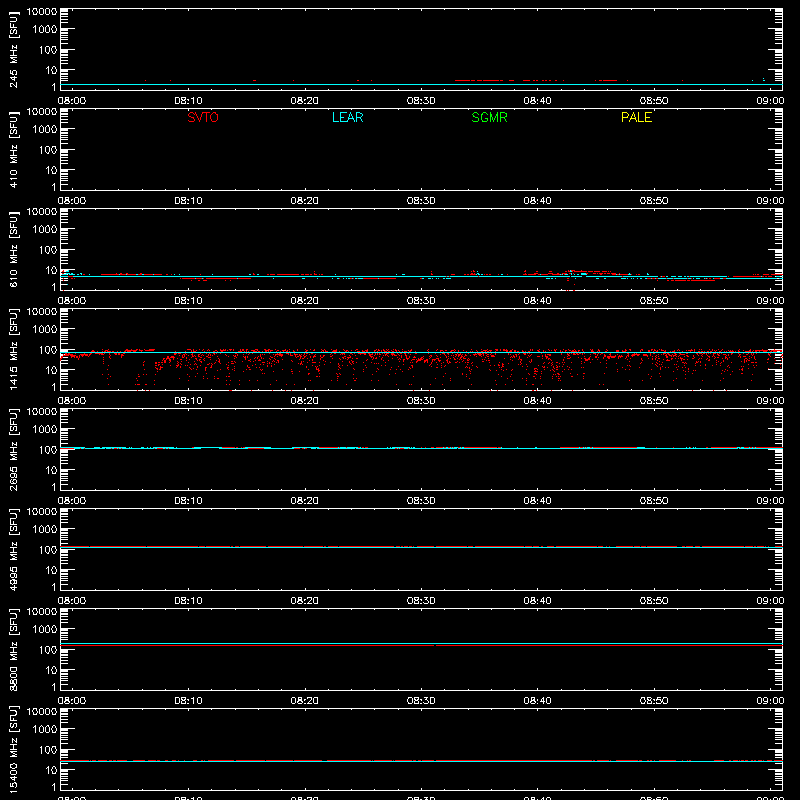Screen dimensions: 800x800
Task: Click the green SGMR station label
Action: (489, 117)
